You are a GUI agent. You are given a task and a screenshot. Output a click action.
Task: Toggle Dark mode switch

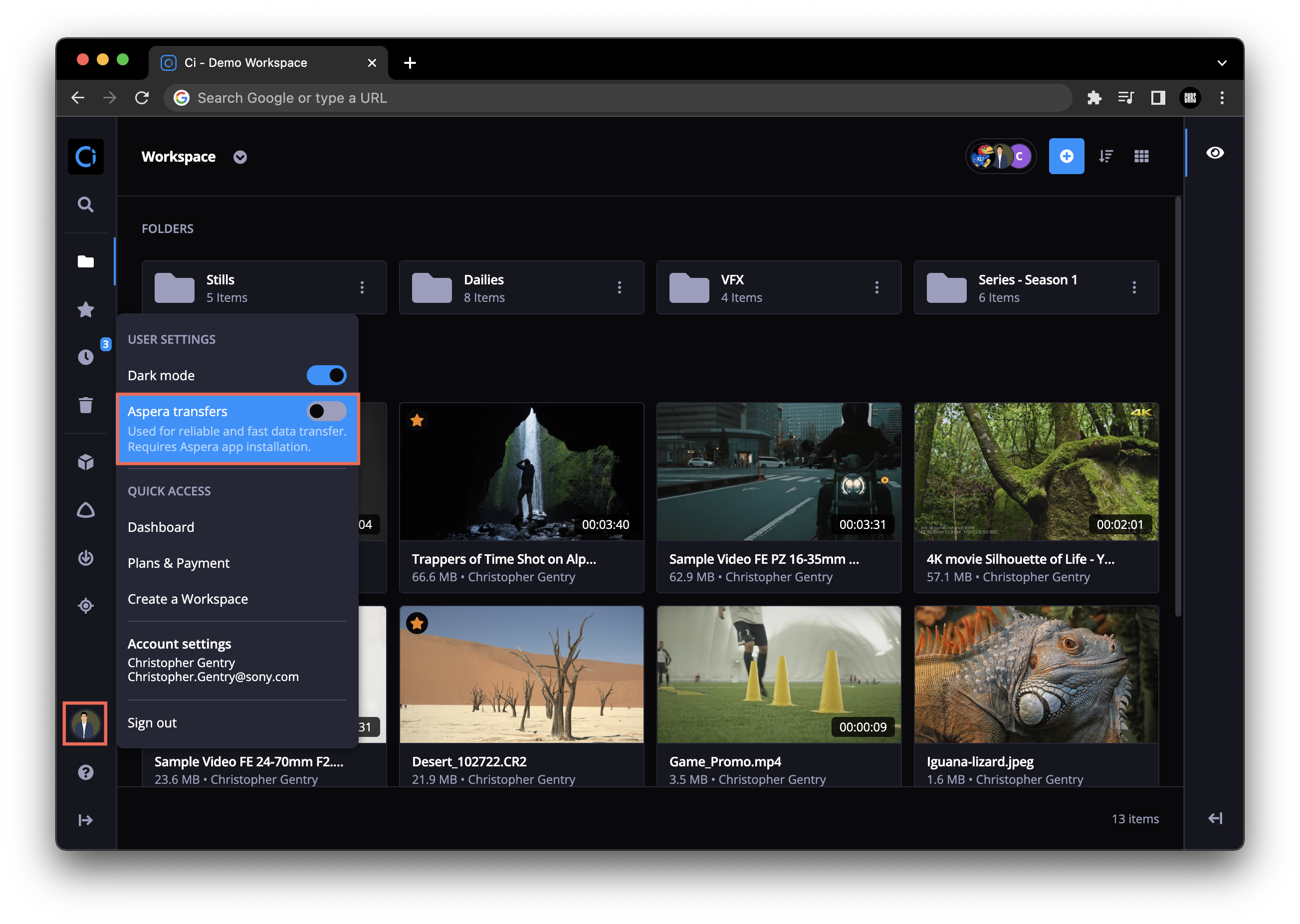(x=327, y=375)
